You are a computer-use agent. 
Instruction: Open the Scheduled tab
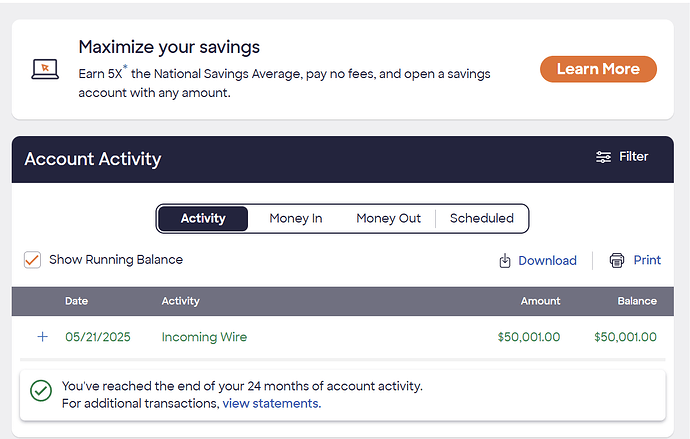481,219
